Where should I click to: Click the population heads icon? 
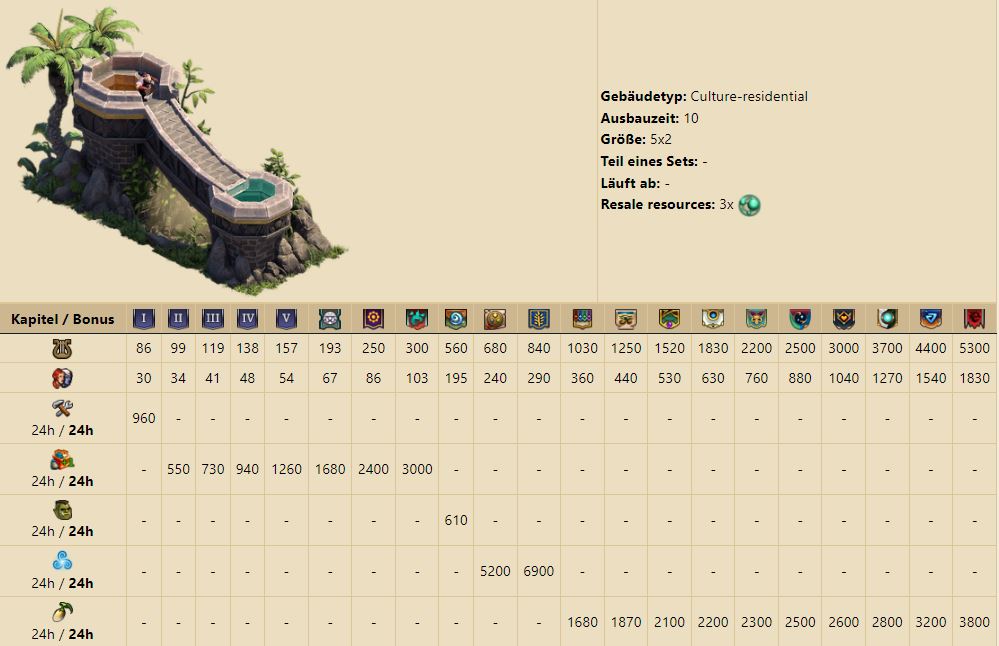click(63, 378)
